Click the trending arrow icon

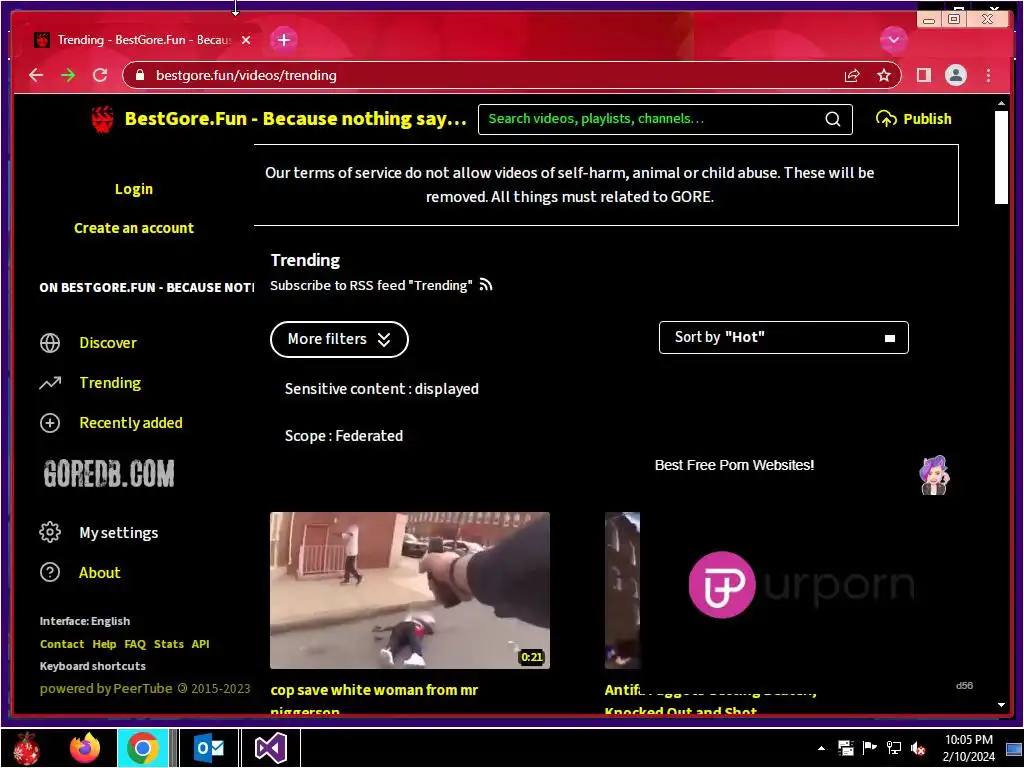pyautogui.click(x=50, y=383)
